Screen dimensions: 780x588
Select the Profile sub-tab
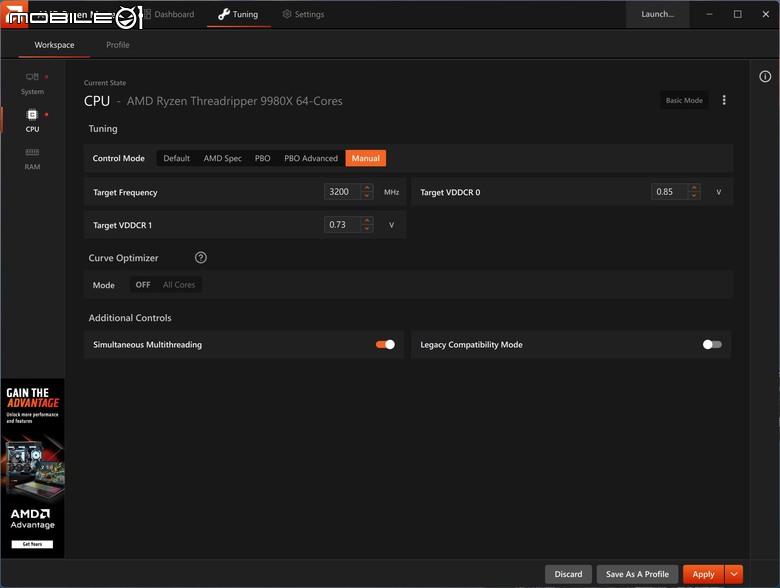click(x=117, y=45)
